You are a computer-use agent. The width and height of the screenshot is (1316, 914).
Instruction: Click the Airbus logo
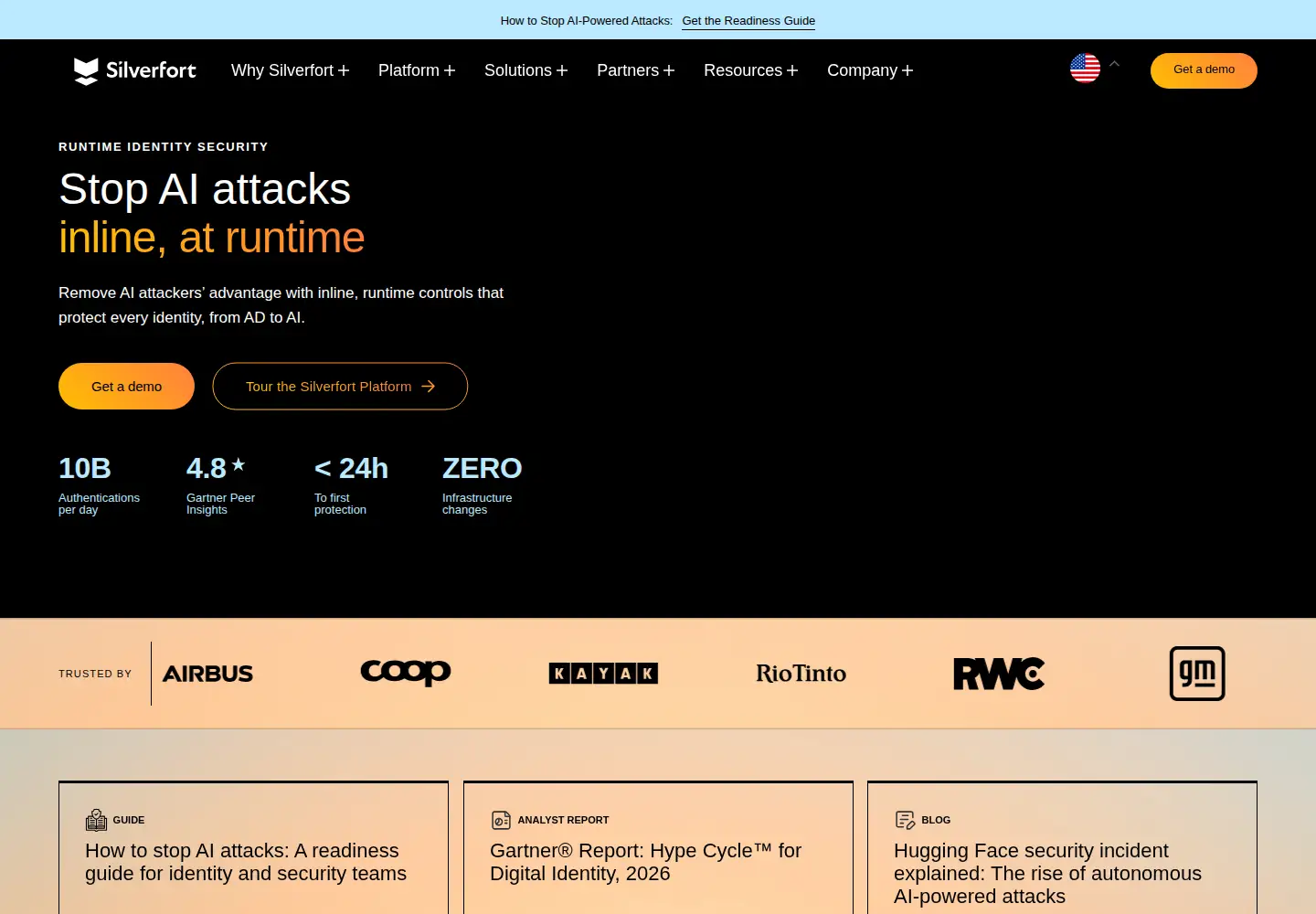[x=207, y=674]
